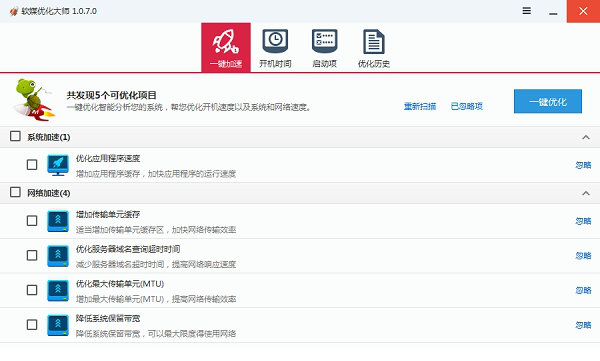Select the 增加传输单元缓存 title text
Viewport: 600px width, 361px height.
tap(108, 214)
